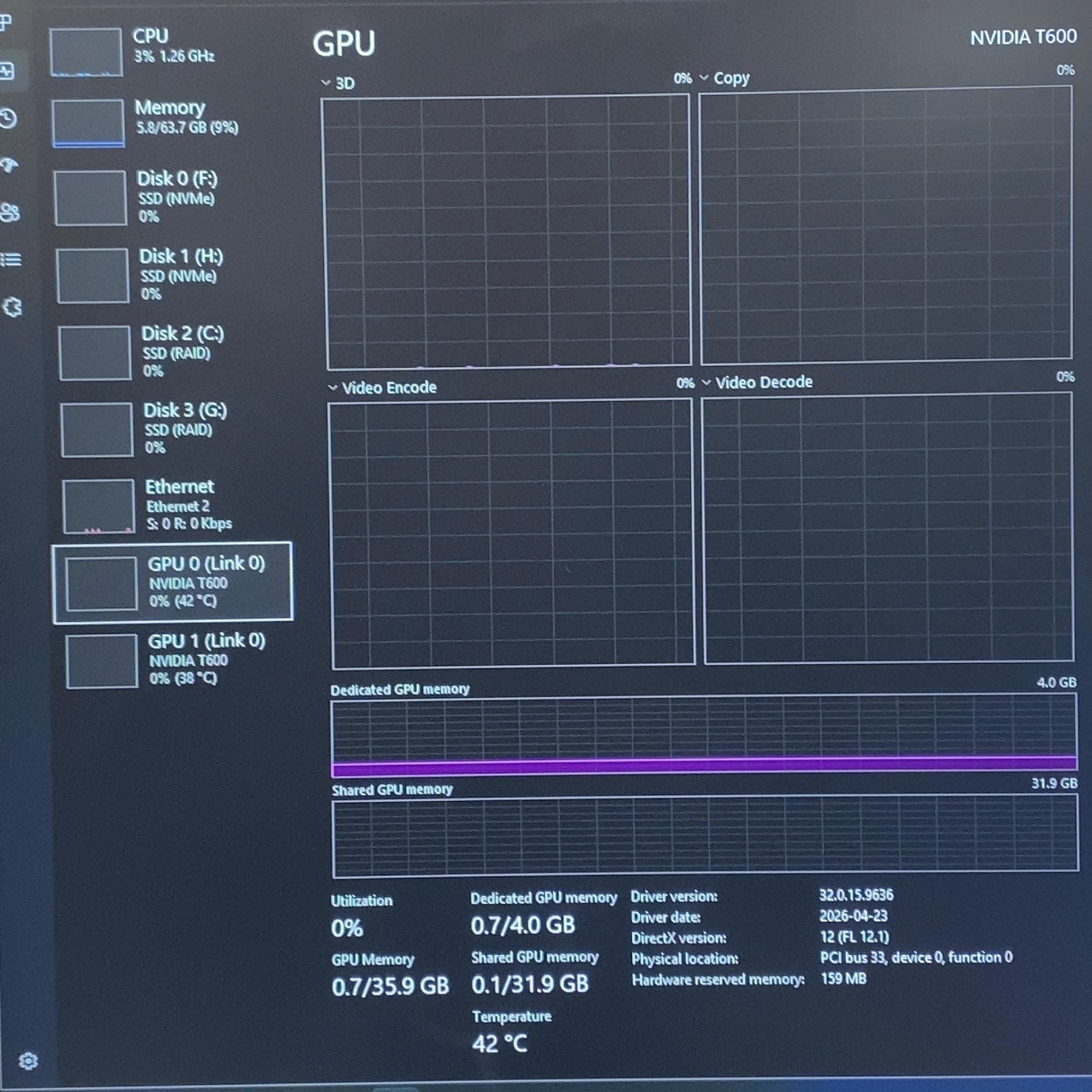Open the 3D engine dropdown chevron
Viewport: 1092px width, 1092px height.
tap(326, 83)
